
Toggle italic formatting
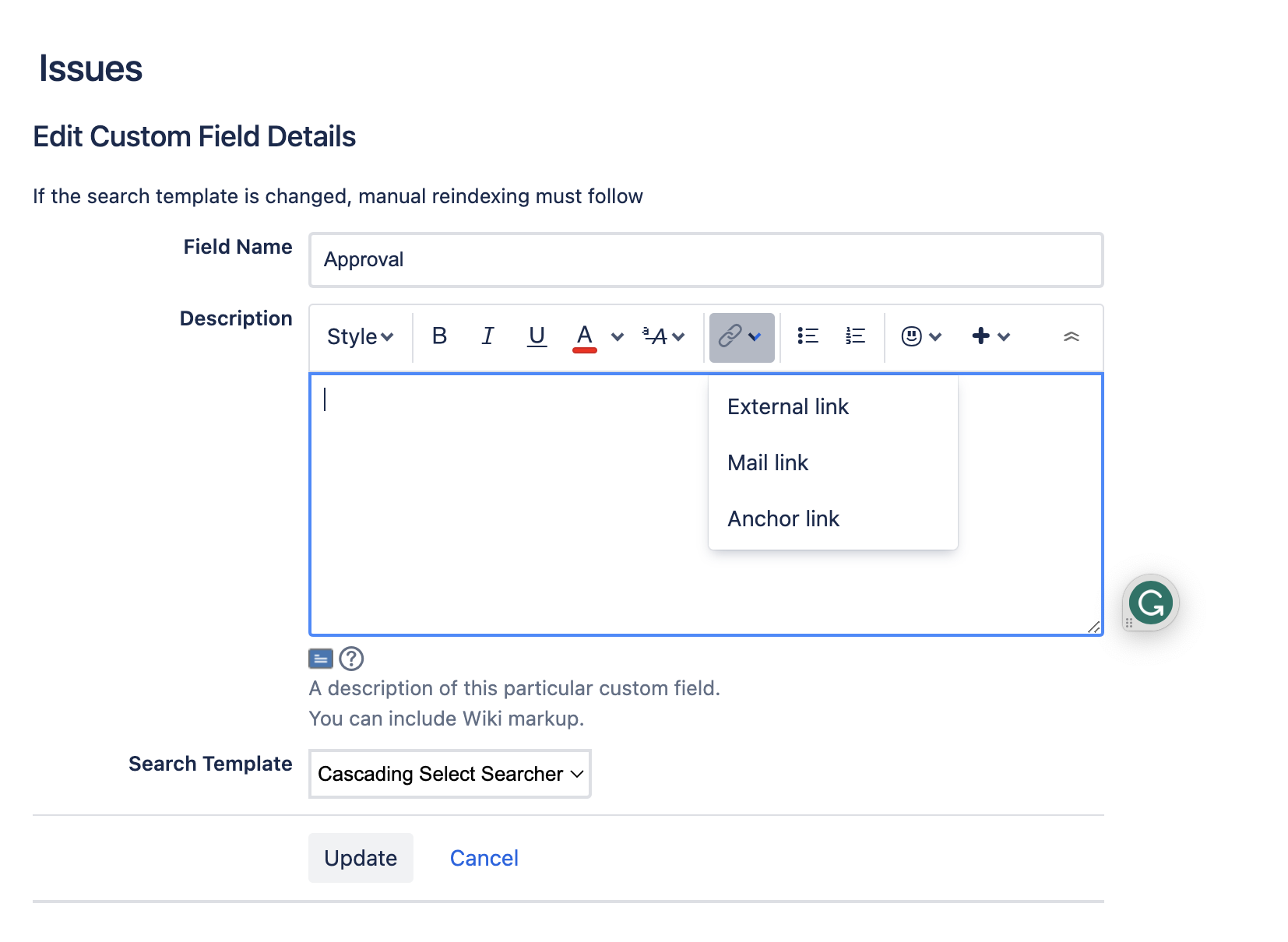pyautogui.click(x=487, y=336)
